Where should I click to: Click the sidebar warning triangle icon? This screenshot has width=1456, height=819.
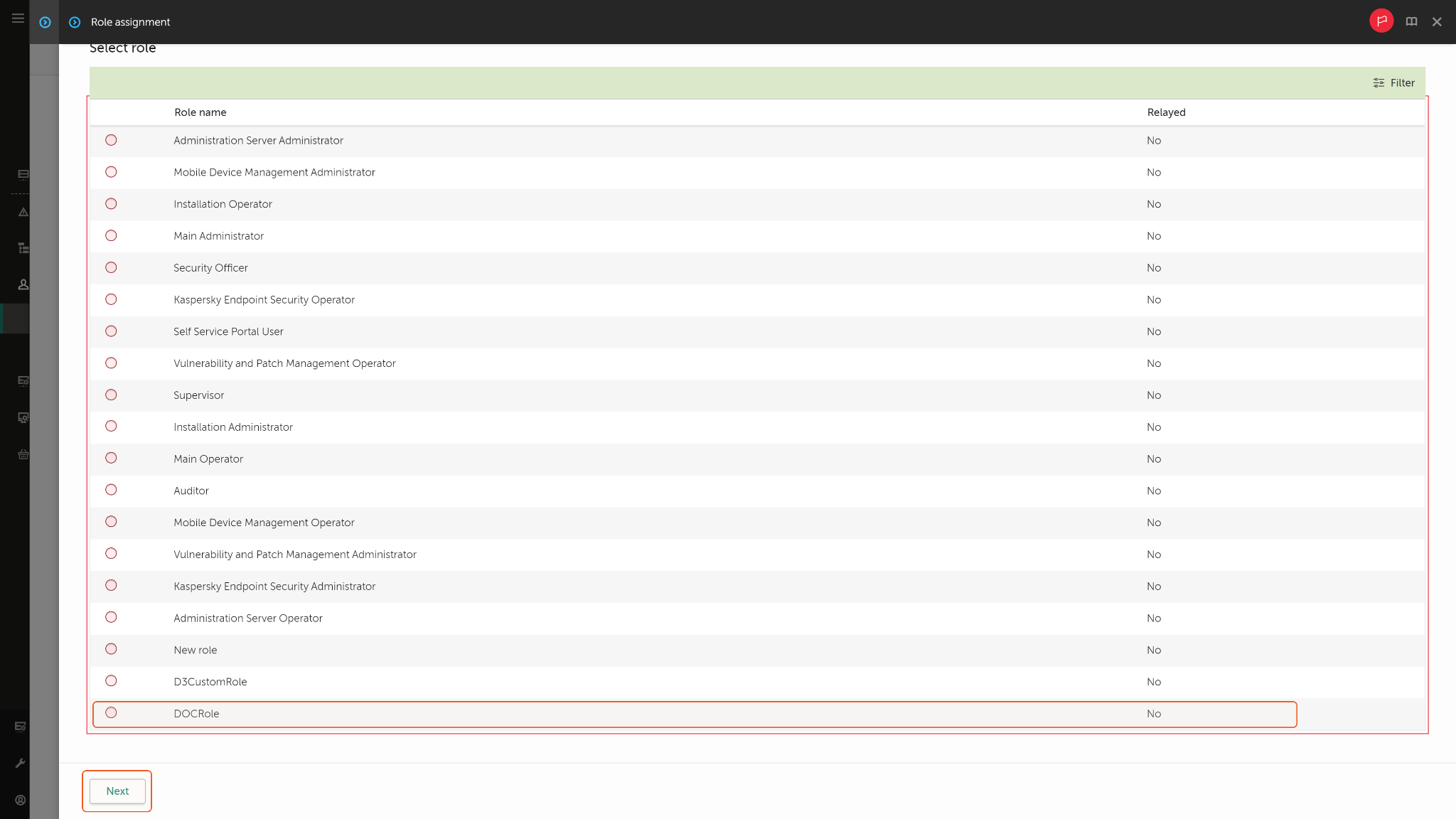[x=23, y=212]
